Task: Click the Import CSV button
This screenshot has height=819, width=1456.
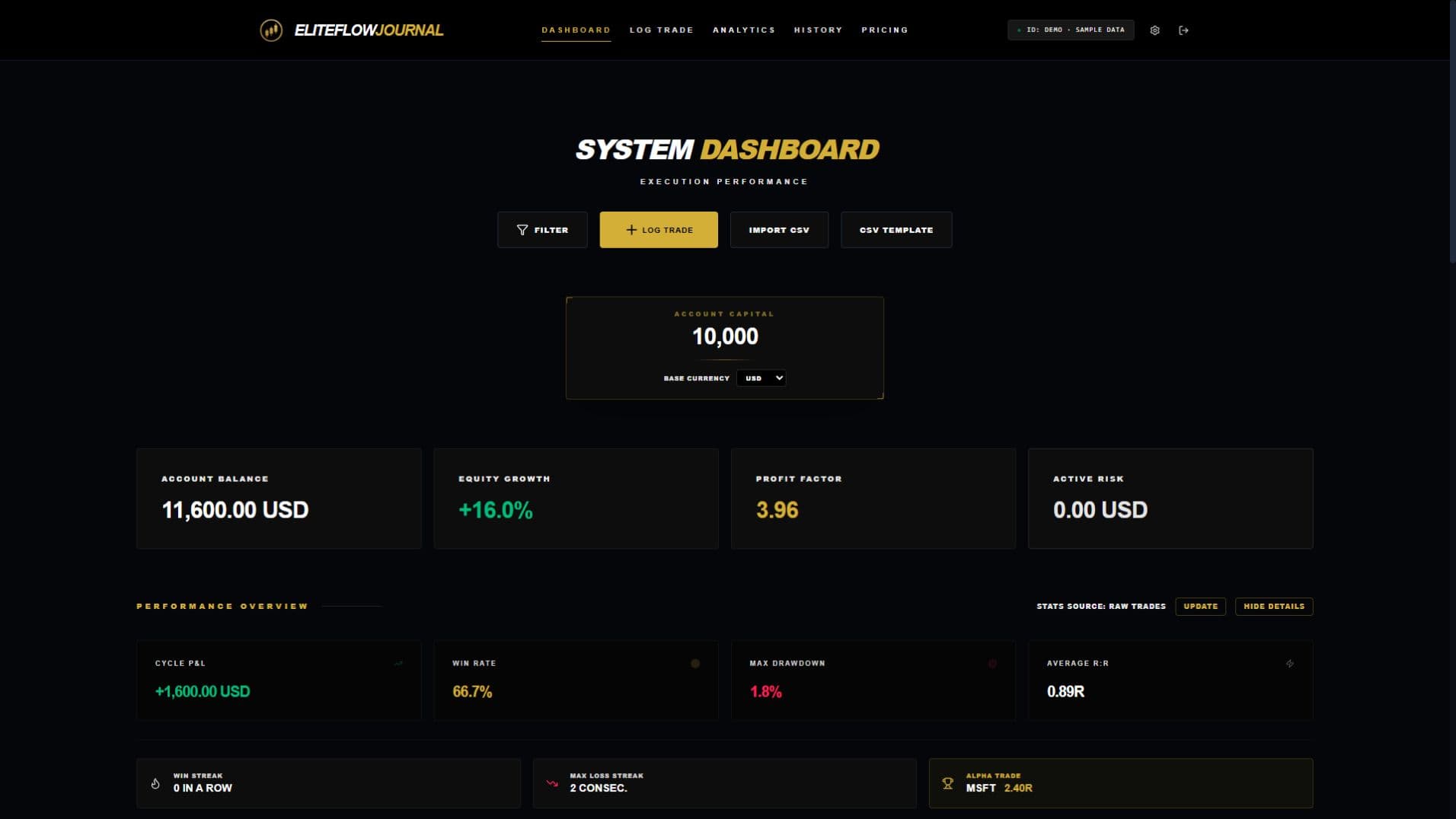Action: click(779, 230)
